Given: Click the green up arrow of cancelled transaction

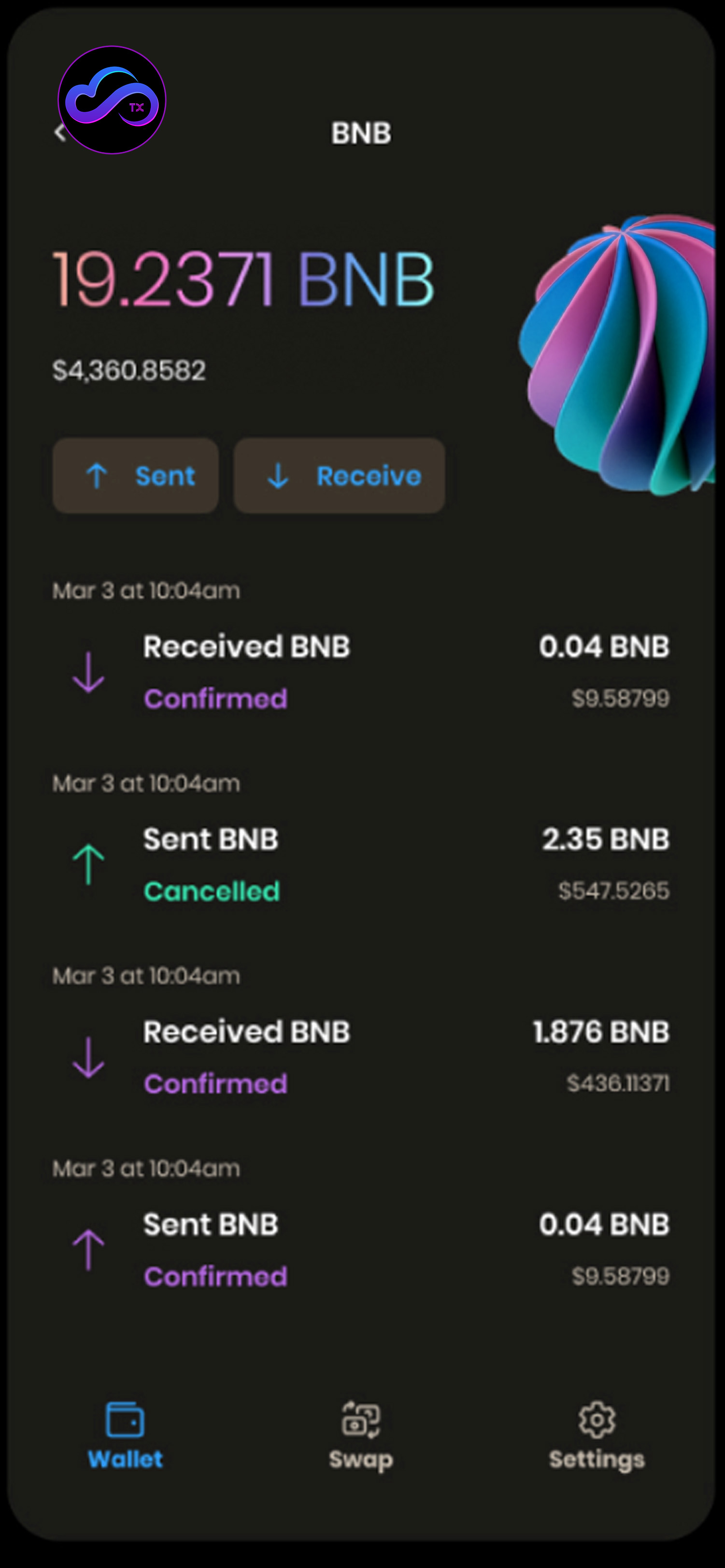Looking at the screenshot, I should [89, 864].
